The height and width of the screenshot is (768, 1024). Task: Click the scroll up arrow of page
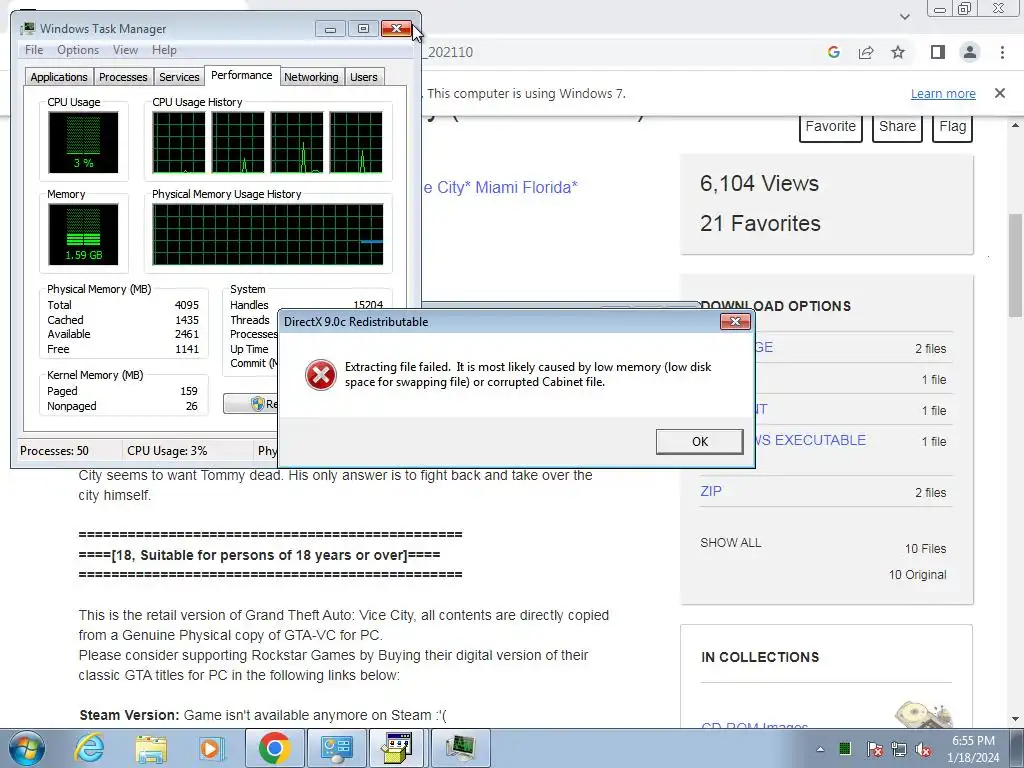(1016, 125)
